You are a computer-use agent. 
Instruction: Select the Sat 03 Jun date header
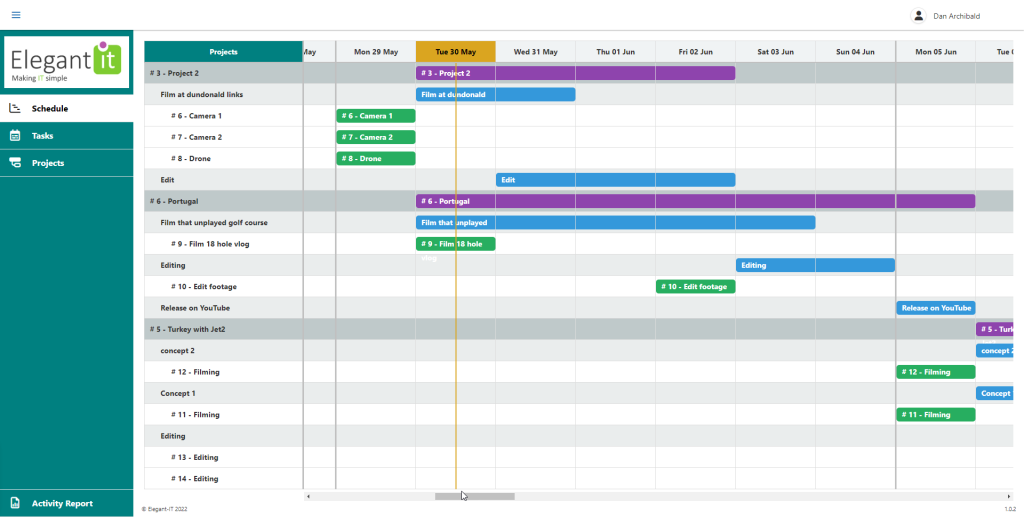click(x=775, y=52)
